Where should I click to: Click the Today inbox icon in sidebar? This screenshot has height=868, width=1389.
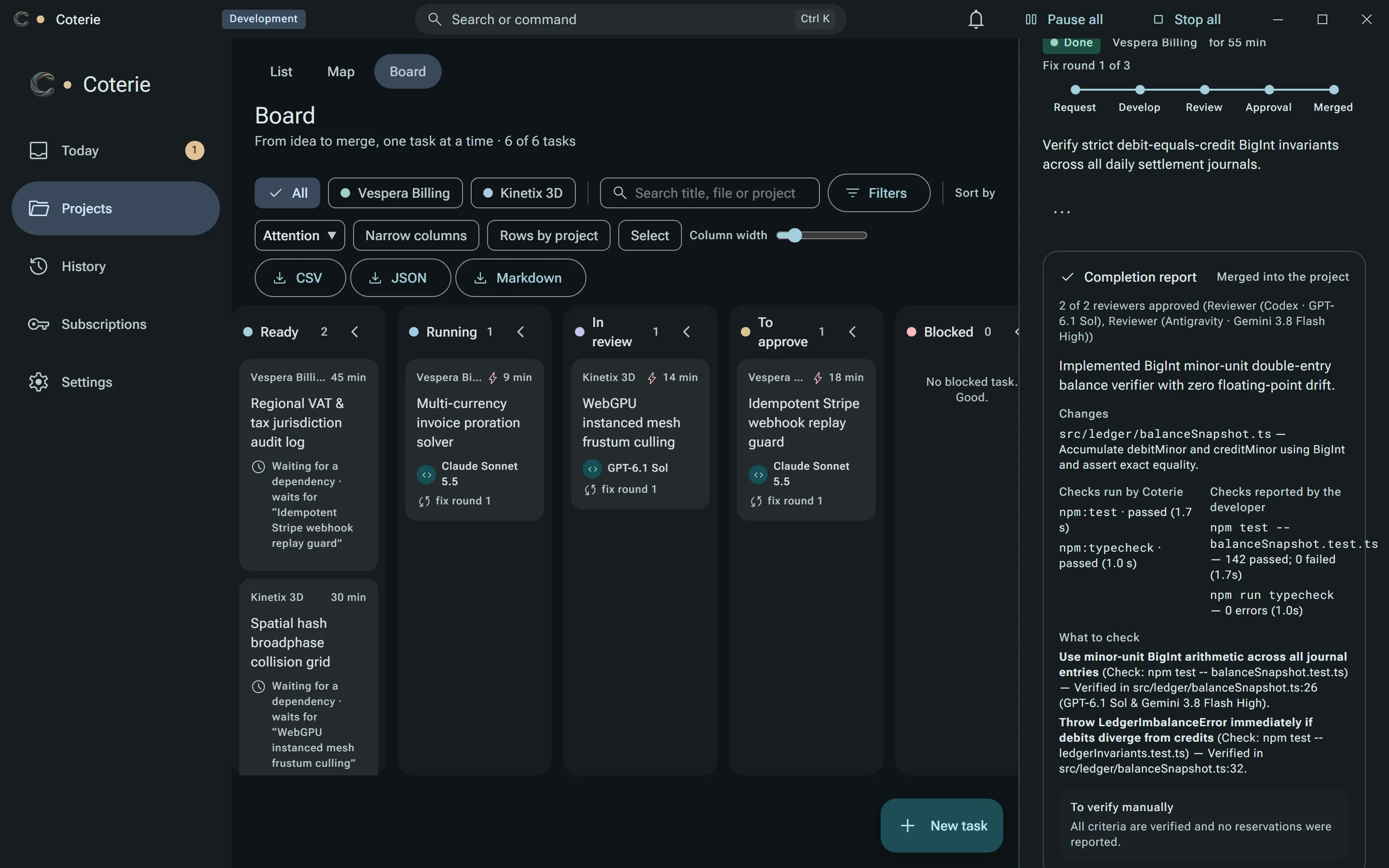coord(39,150)
